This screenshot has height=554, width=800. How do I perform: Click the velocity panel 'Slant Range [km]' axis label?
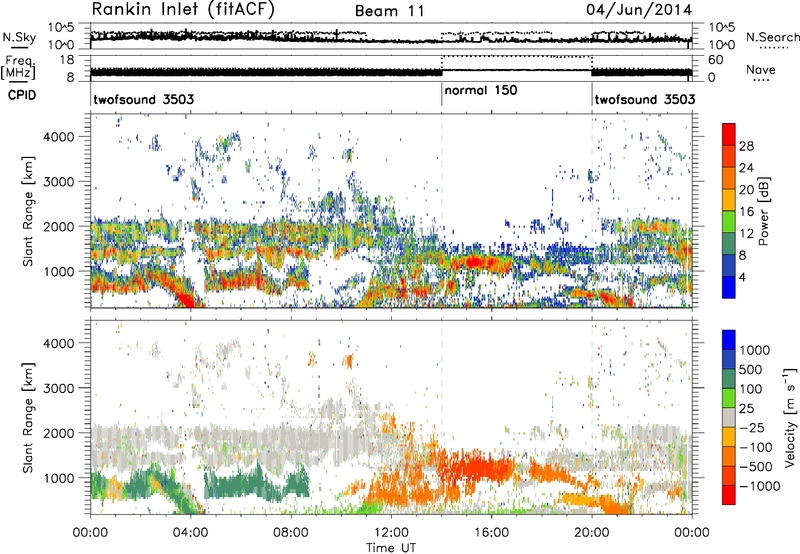coord(28,417)
